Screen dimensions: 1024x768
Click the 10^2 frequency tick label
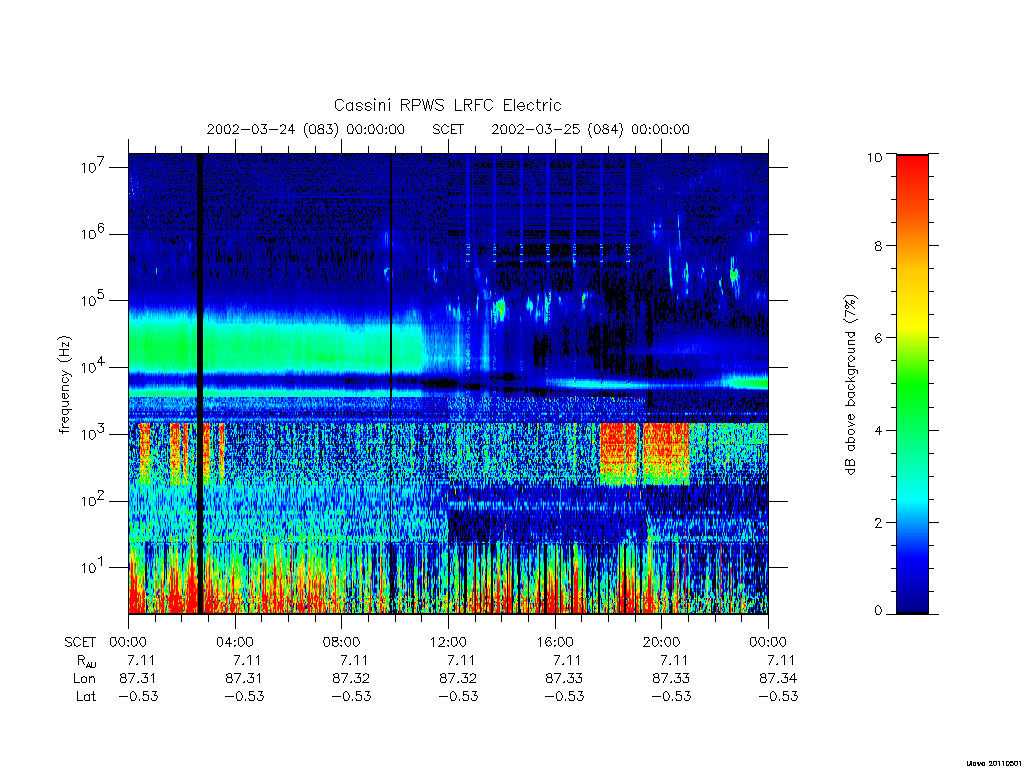coord(91,501)
